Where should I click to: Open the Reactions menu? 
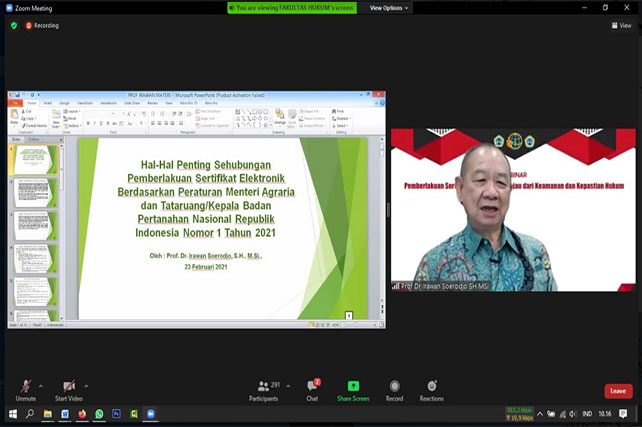click(432, 390)
